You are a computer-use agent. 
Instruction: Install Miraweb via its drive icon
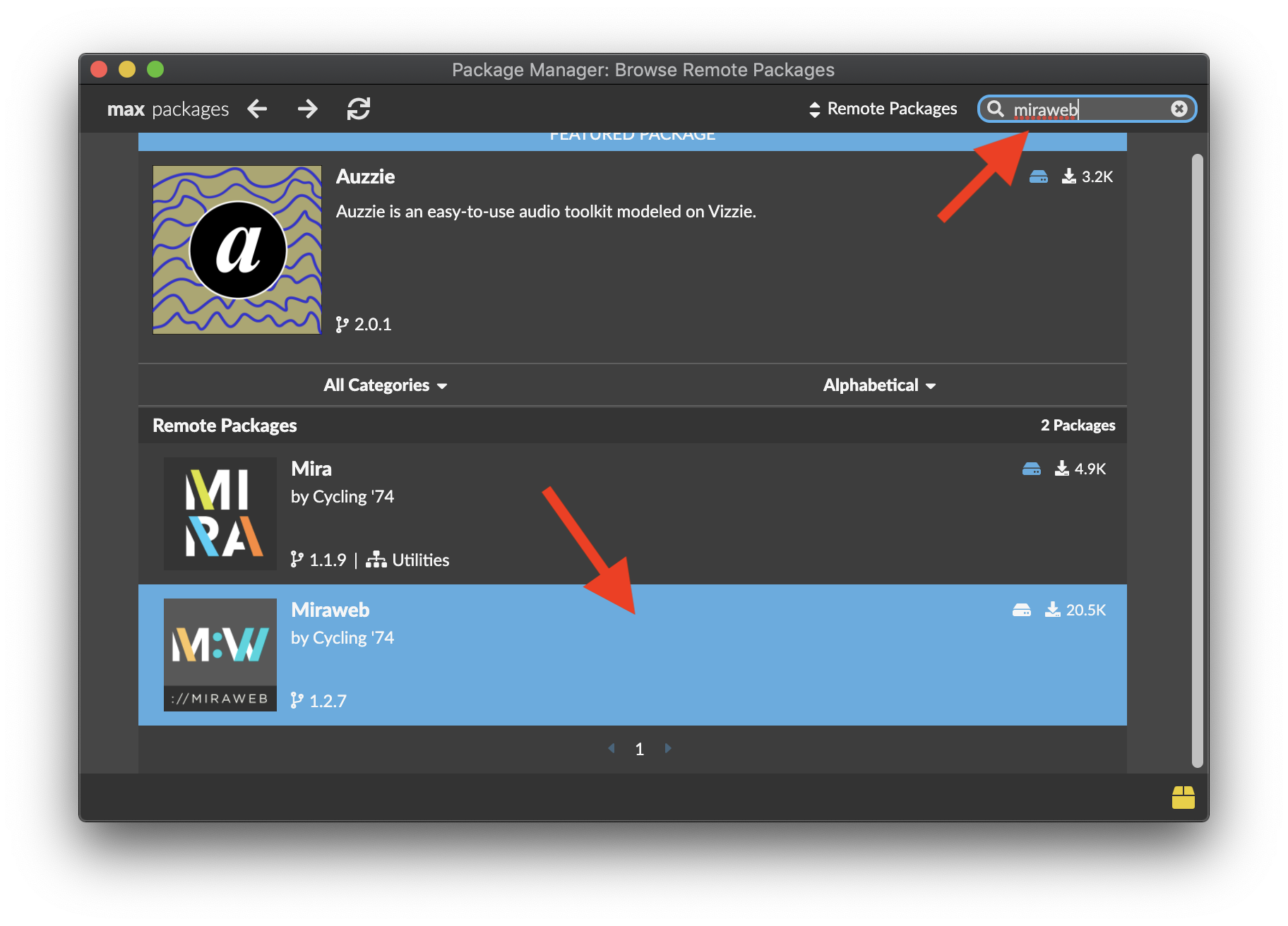click(x=1021, y=609)
